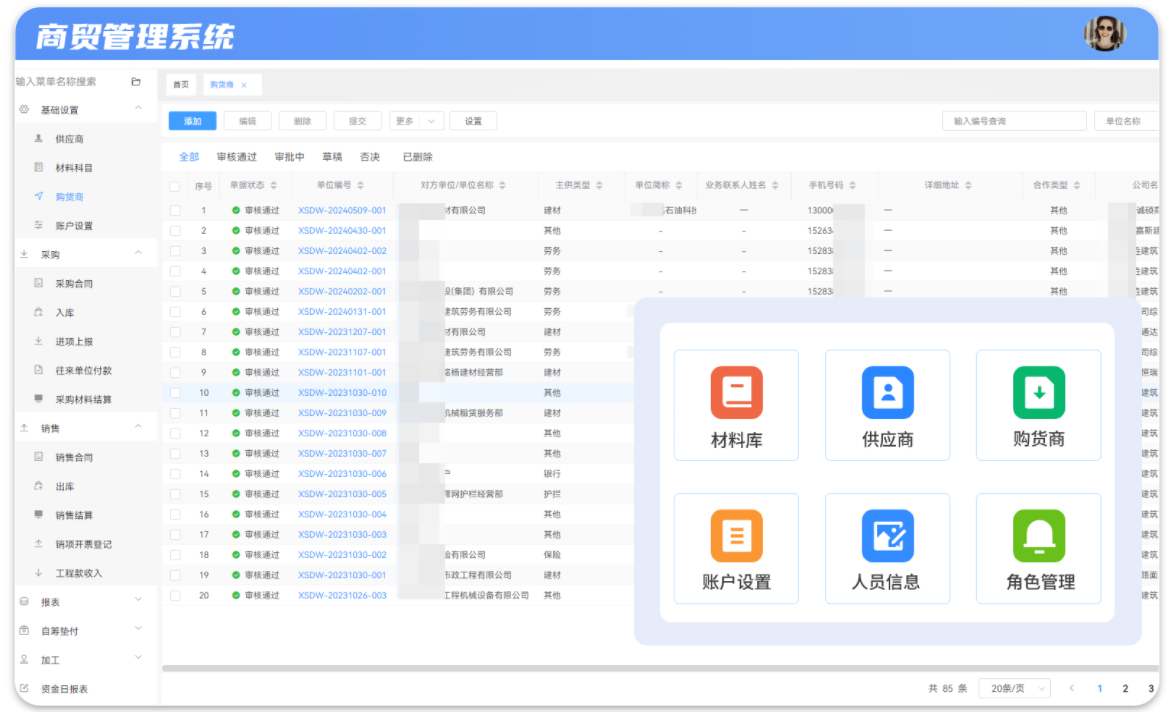Screen dimensions: 1170x712
Task: Check the row 20 checkbox
Action: tap(175, 596)
